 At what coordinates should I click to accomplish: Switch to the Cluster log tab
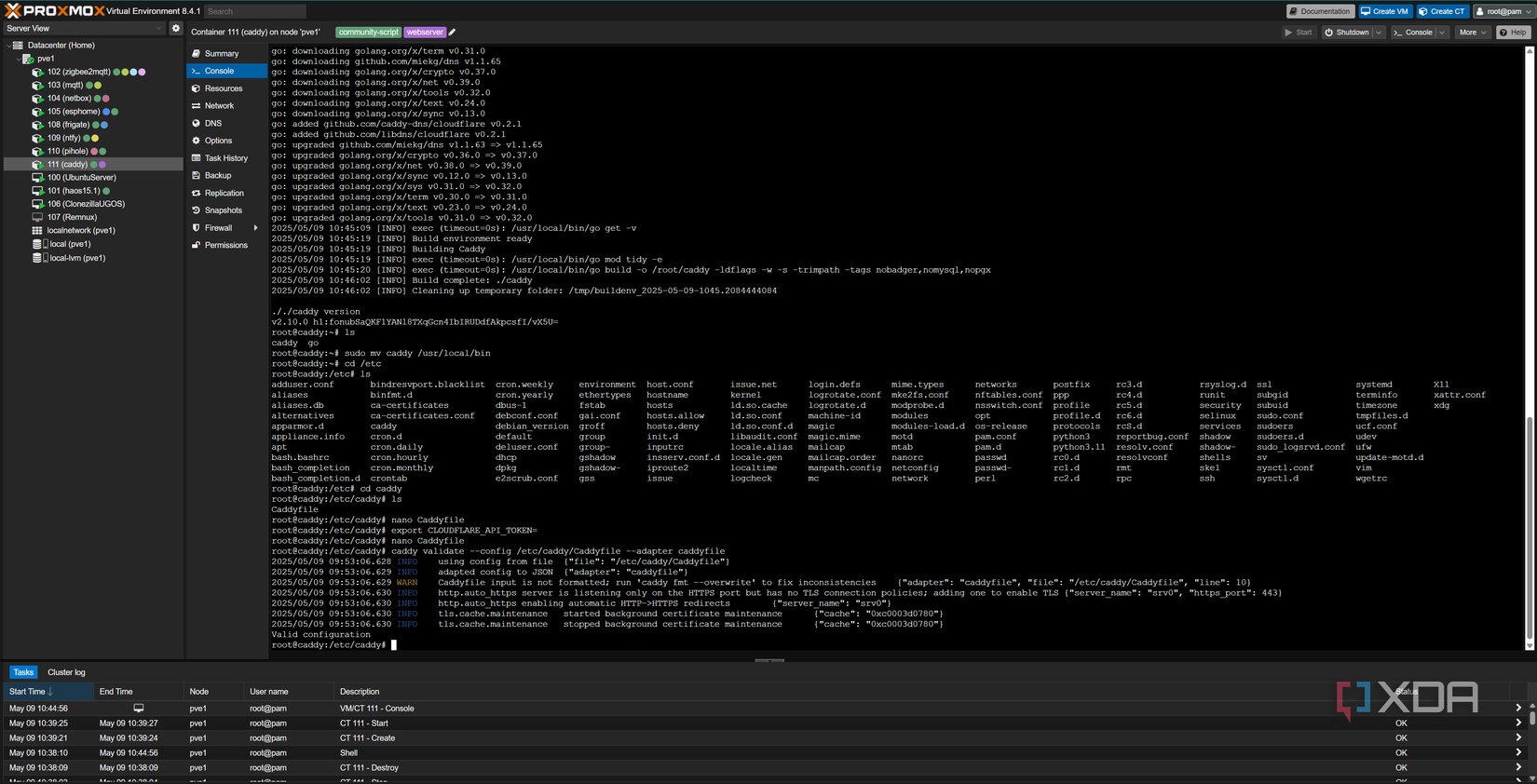click(66, 672)
